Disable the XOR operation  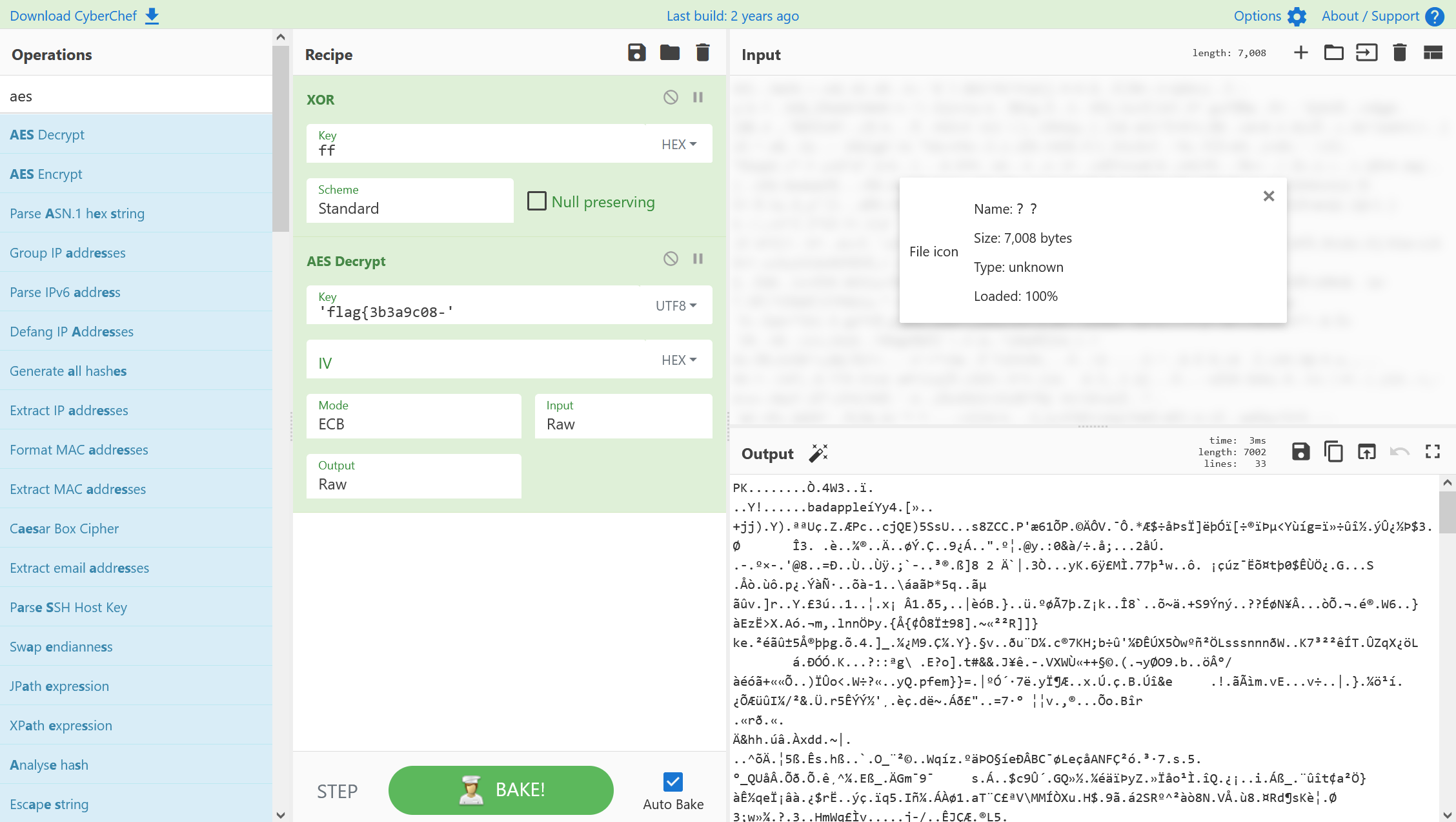(x=671, y=98)
